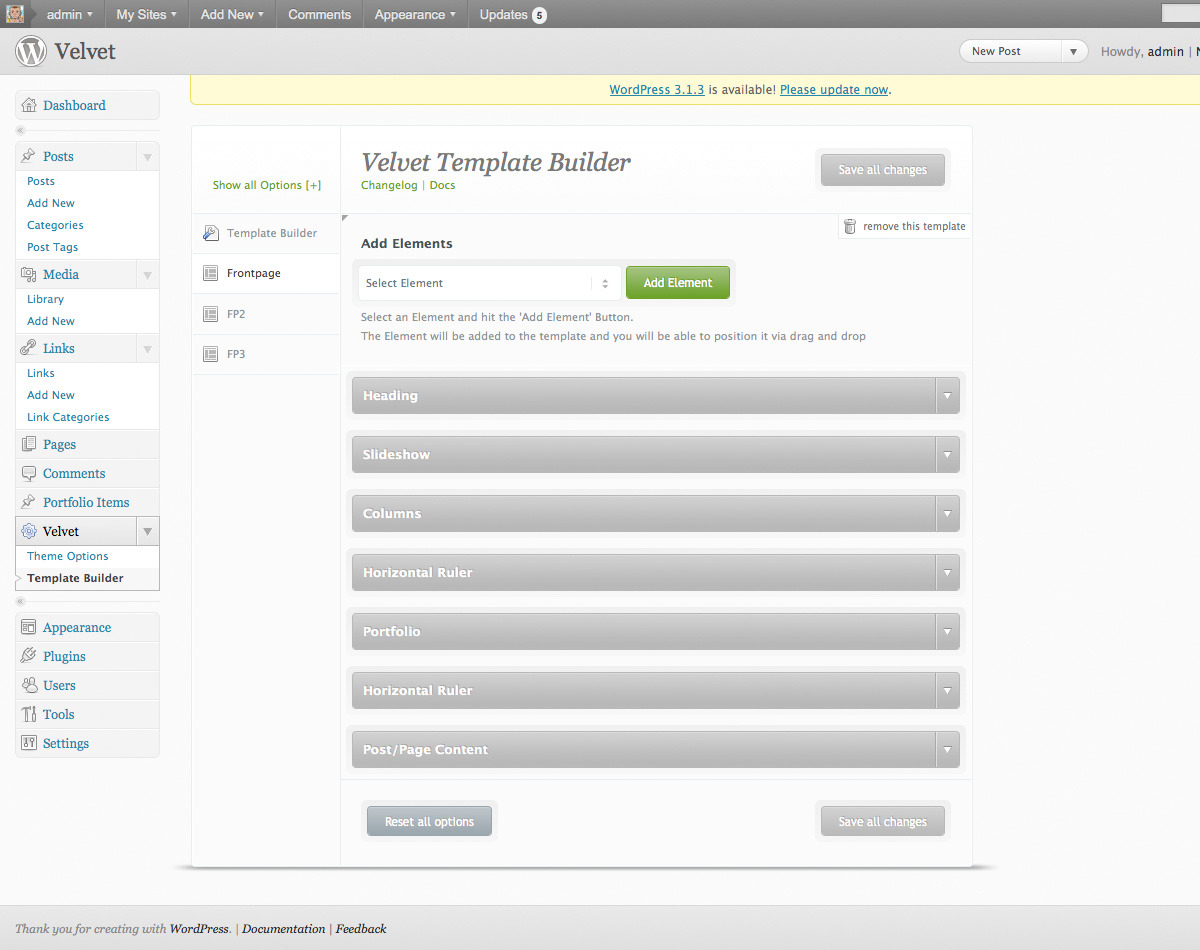This screenshot has height=950, width=1200.
Task: Click the admin avatar in the top bar
Action: tap(15, 14)
